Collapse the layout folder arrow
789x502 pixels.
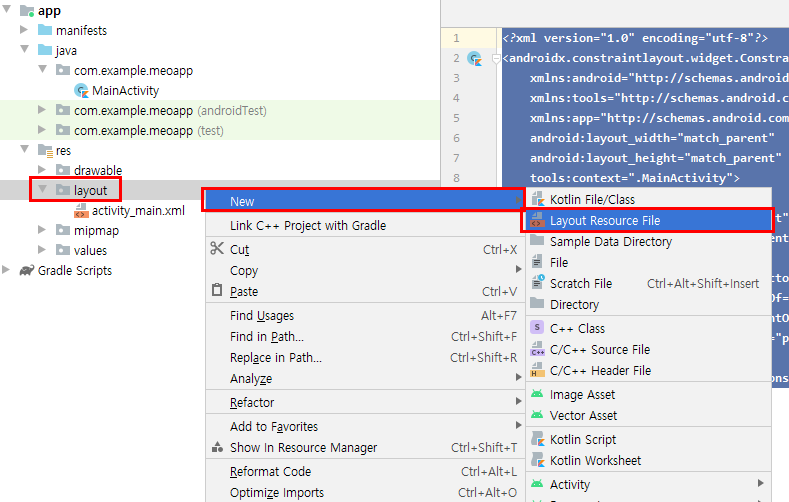[x=43, y=189]
